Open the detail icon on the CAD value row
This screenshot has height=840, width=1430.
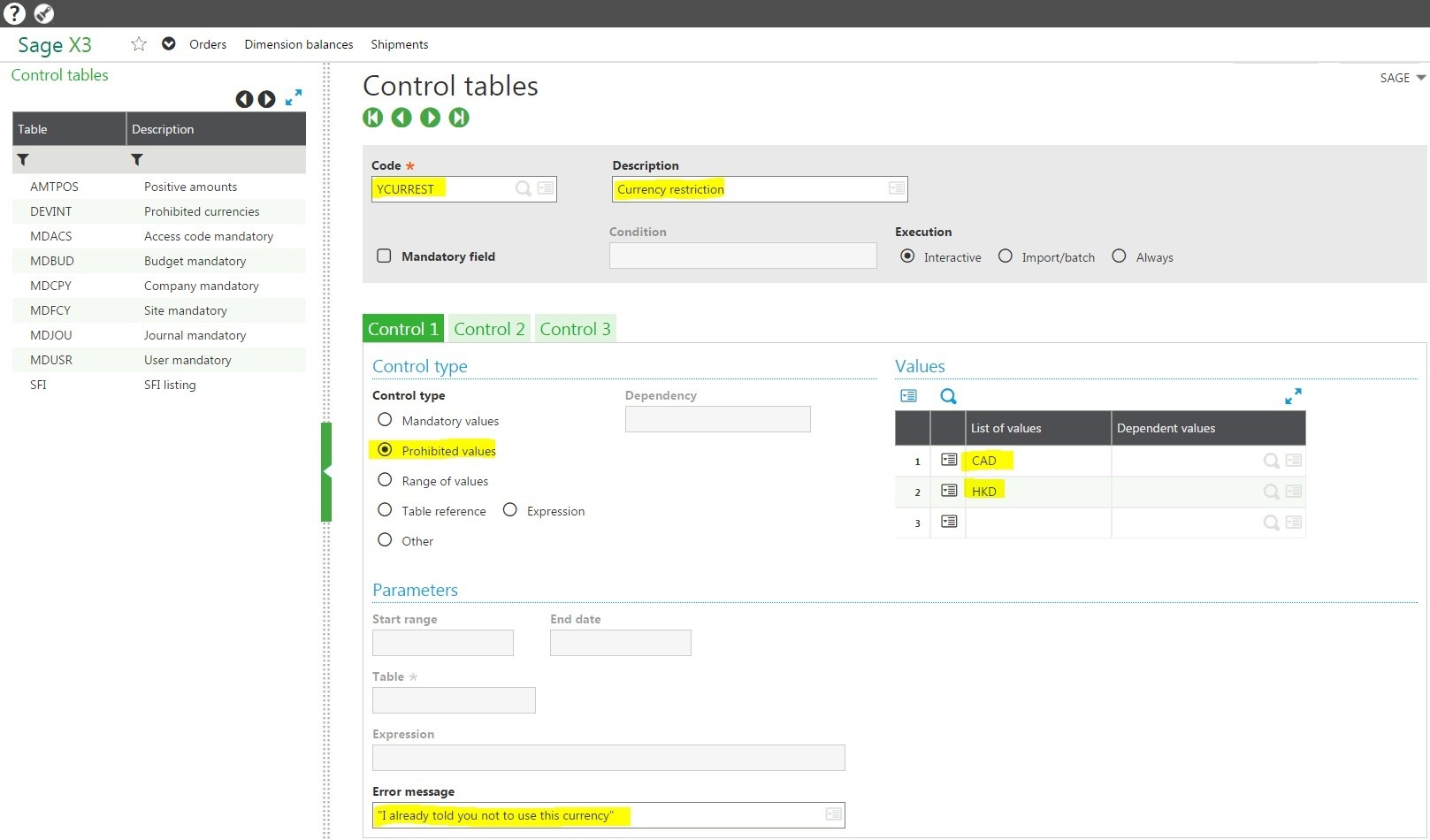point(948,460)
